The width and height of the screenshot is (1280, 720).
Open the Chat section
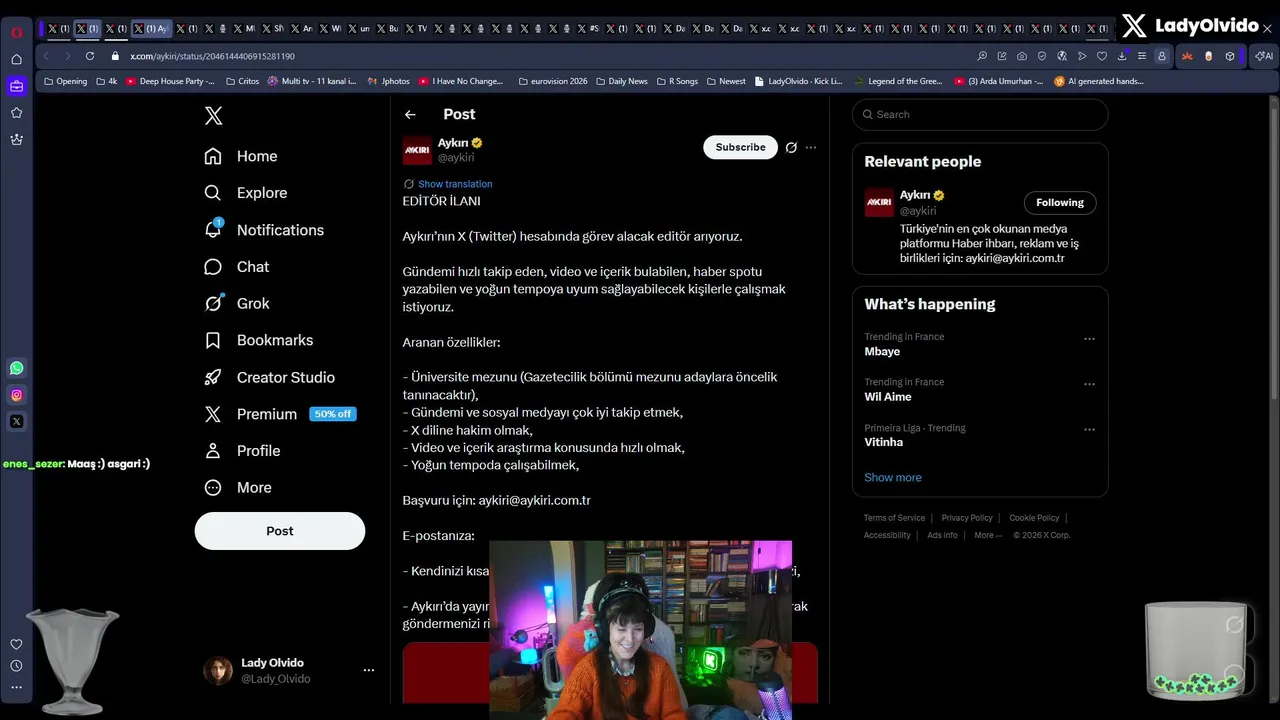[237, 267]
